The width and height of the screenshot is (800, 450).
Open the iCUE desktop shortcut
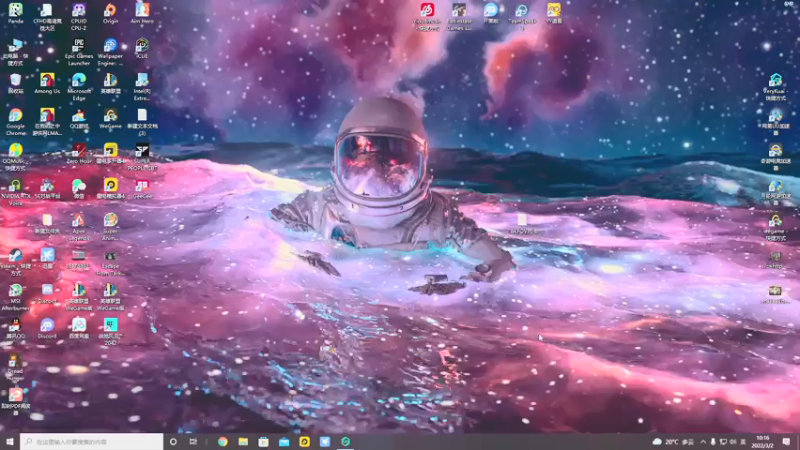[142, 48]
